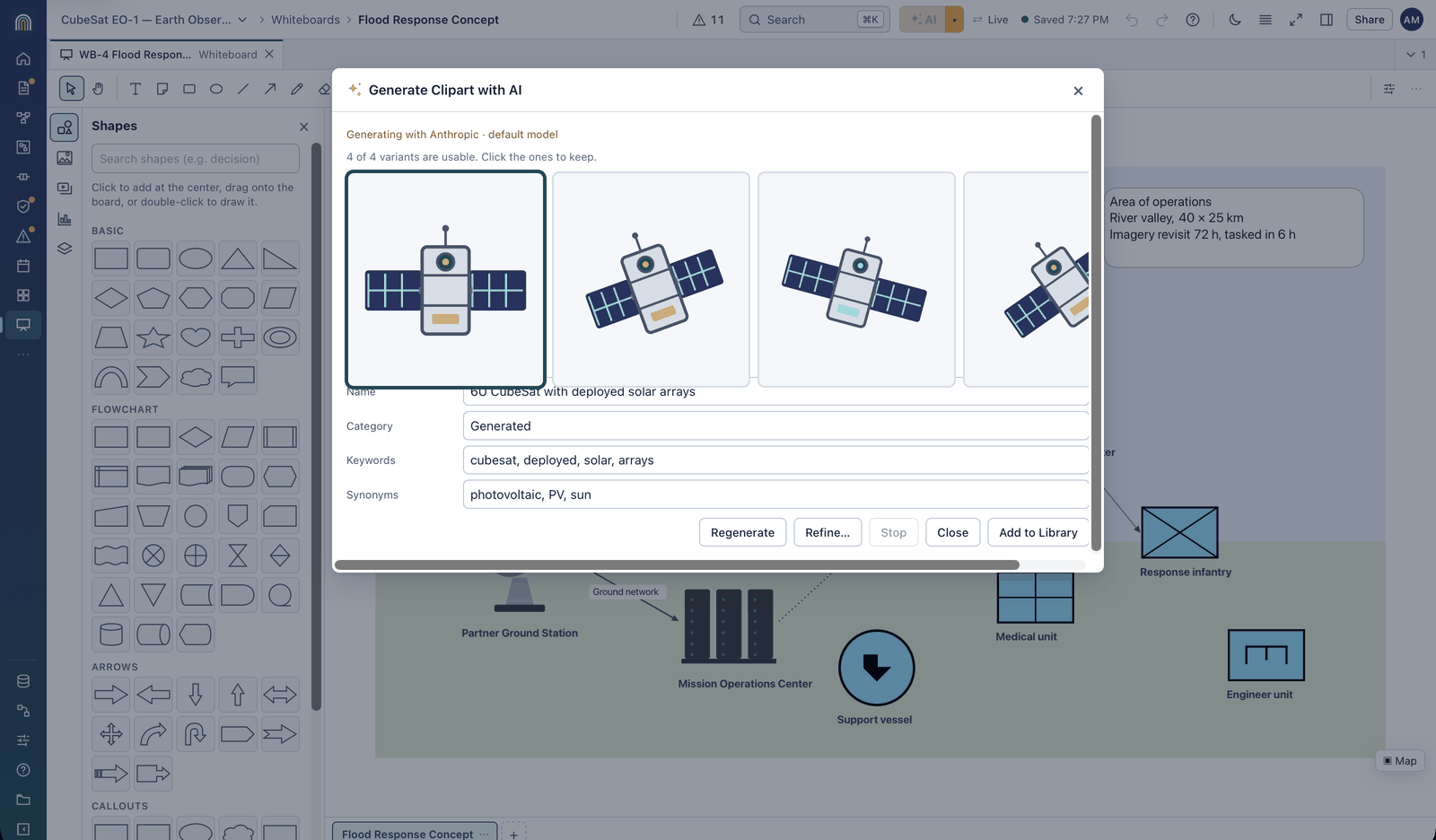Go to Whiteboards breadcrumb
1436x840 pixels.
[x=305, y=20]
